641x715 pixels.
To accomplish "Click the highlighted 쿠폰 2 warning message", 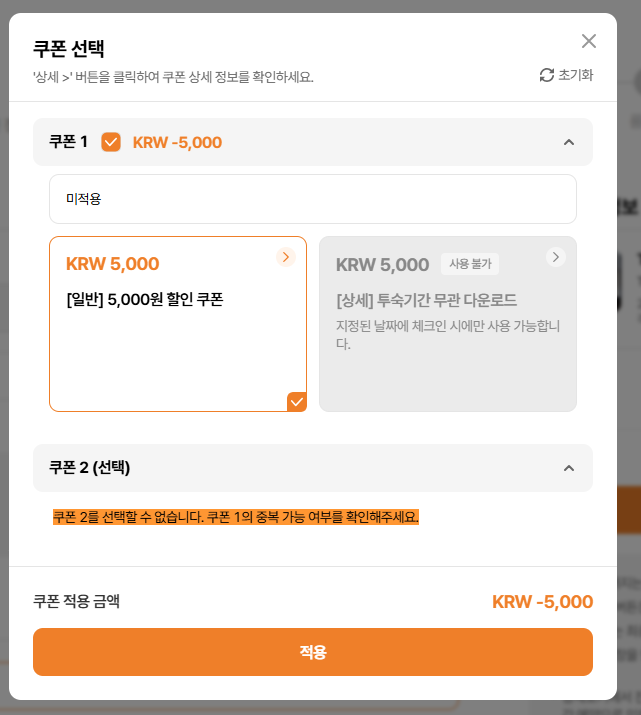I will (x=236, y=517).
